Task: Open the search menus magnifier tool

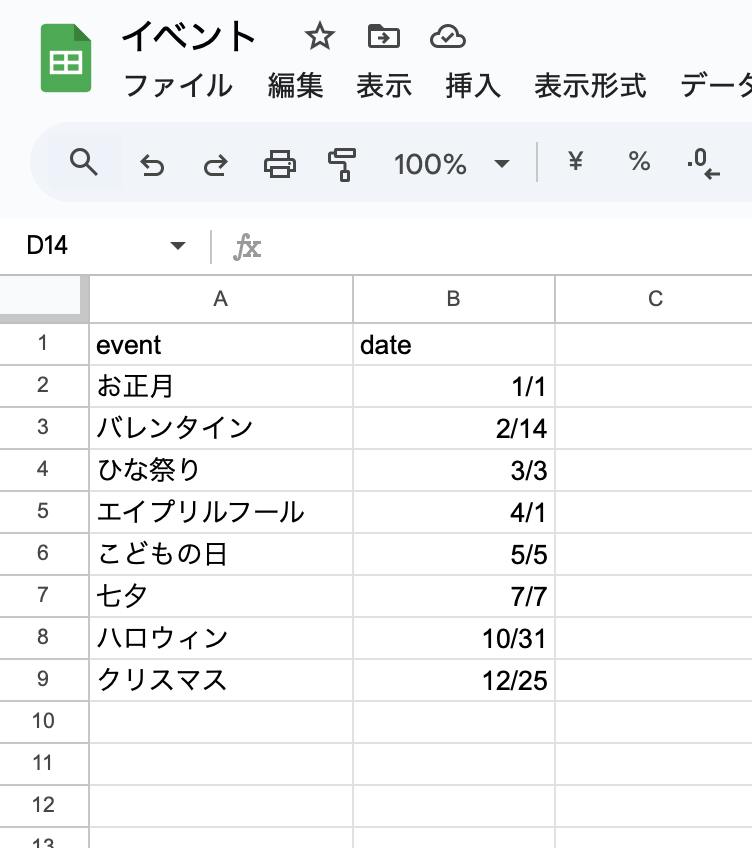Action: tap(83, 162)
